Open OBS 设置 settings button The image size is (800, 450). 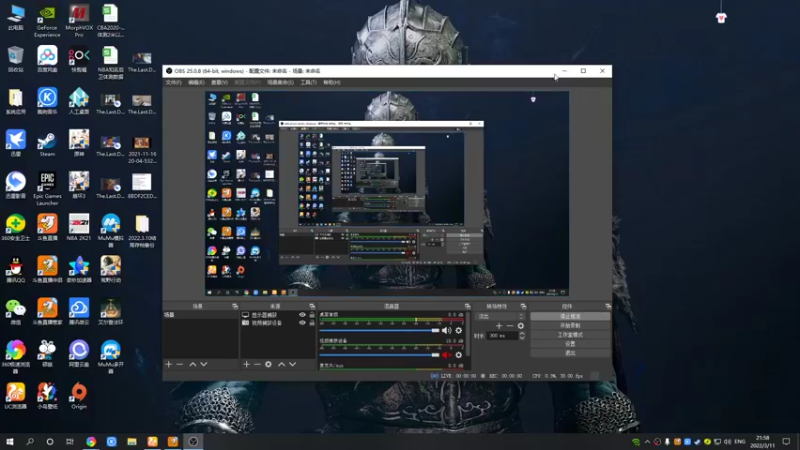coord(570,344)
